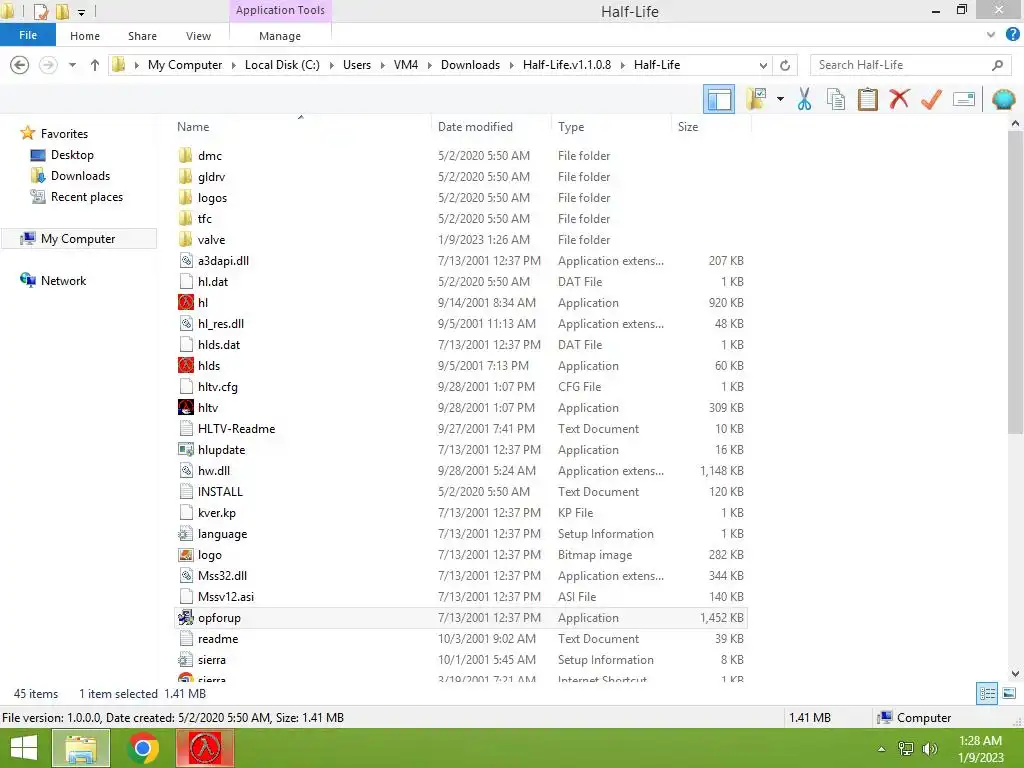The height and width of the screenshot is (768, 1024).
Task: Navigate to Half-Life.v1.1.0.8 breadcrumb
Action: (x=567, y=65)
